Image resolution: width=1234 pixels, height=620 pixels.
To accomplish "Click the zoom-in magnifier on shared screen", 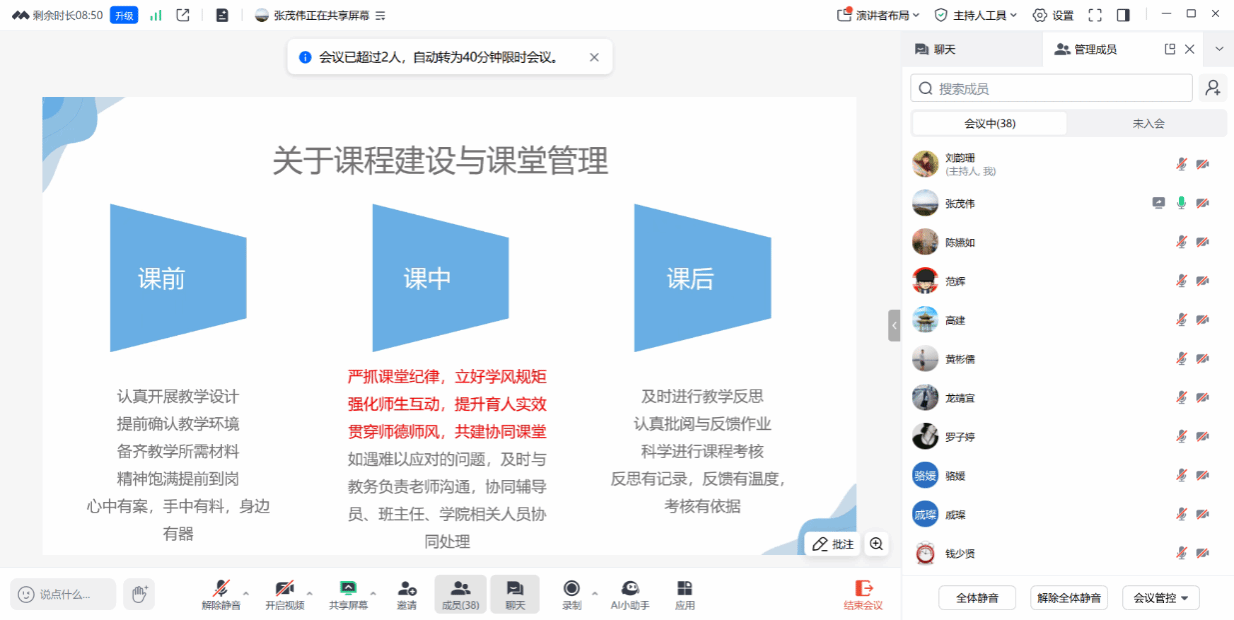I will pos(876,544).
